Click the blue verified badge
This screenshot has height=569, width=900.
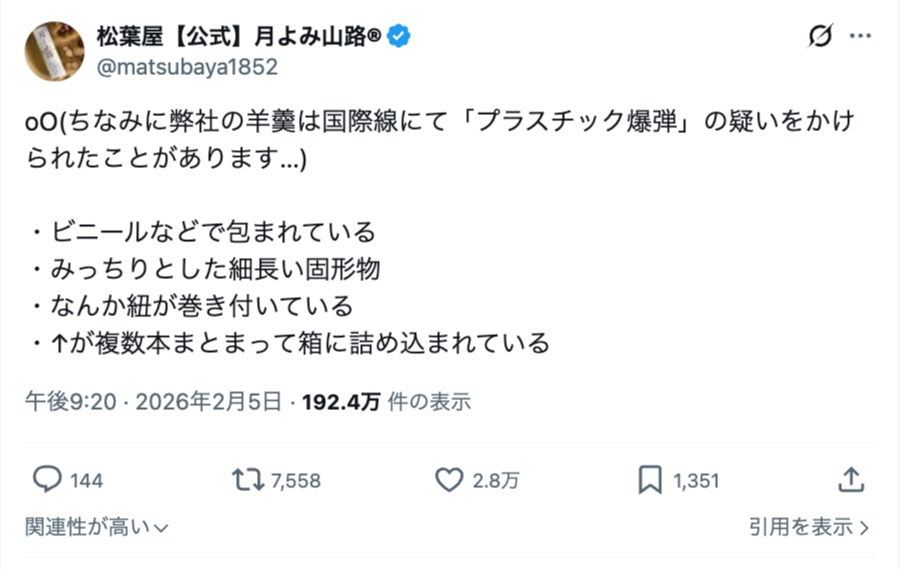400,37
